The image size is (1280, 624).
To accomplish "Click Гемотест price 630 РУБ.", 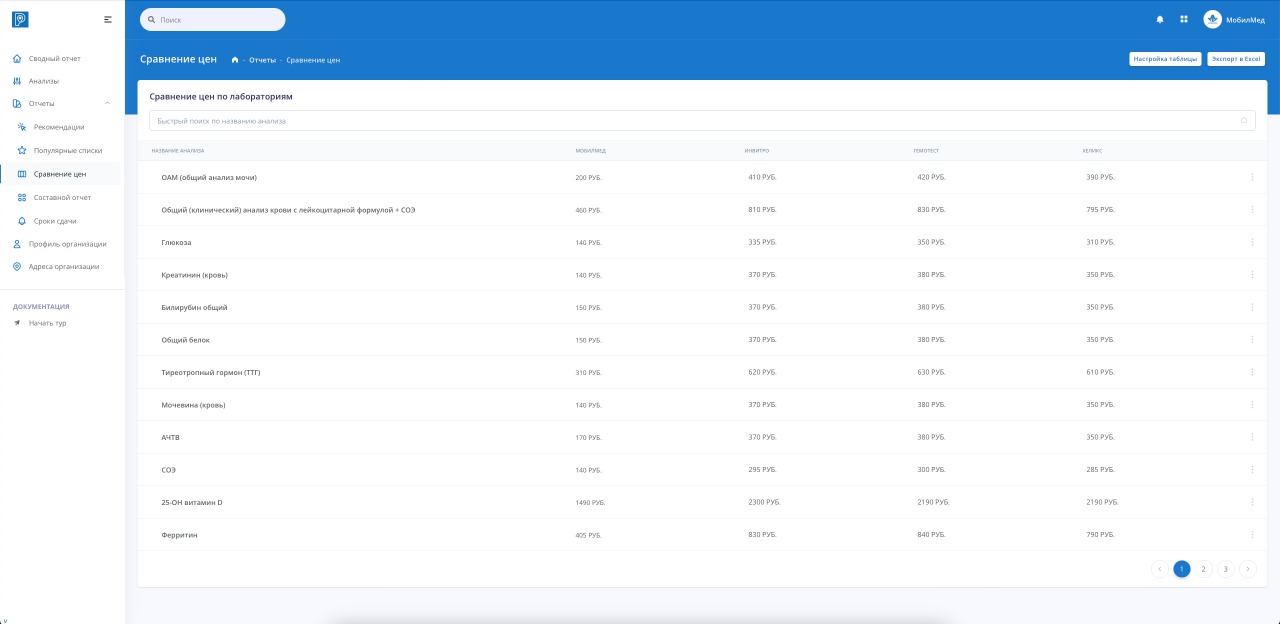I will click(x=931, y=372).
